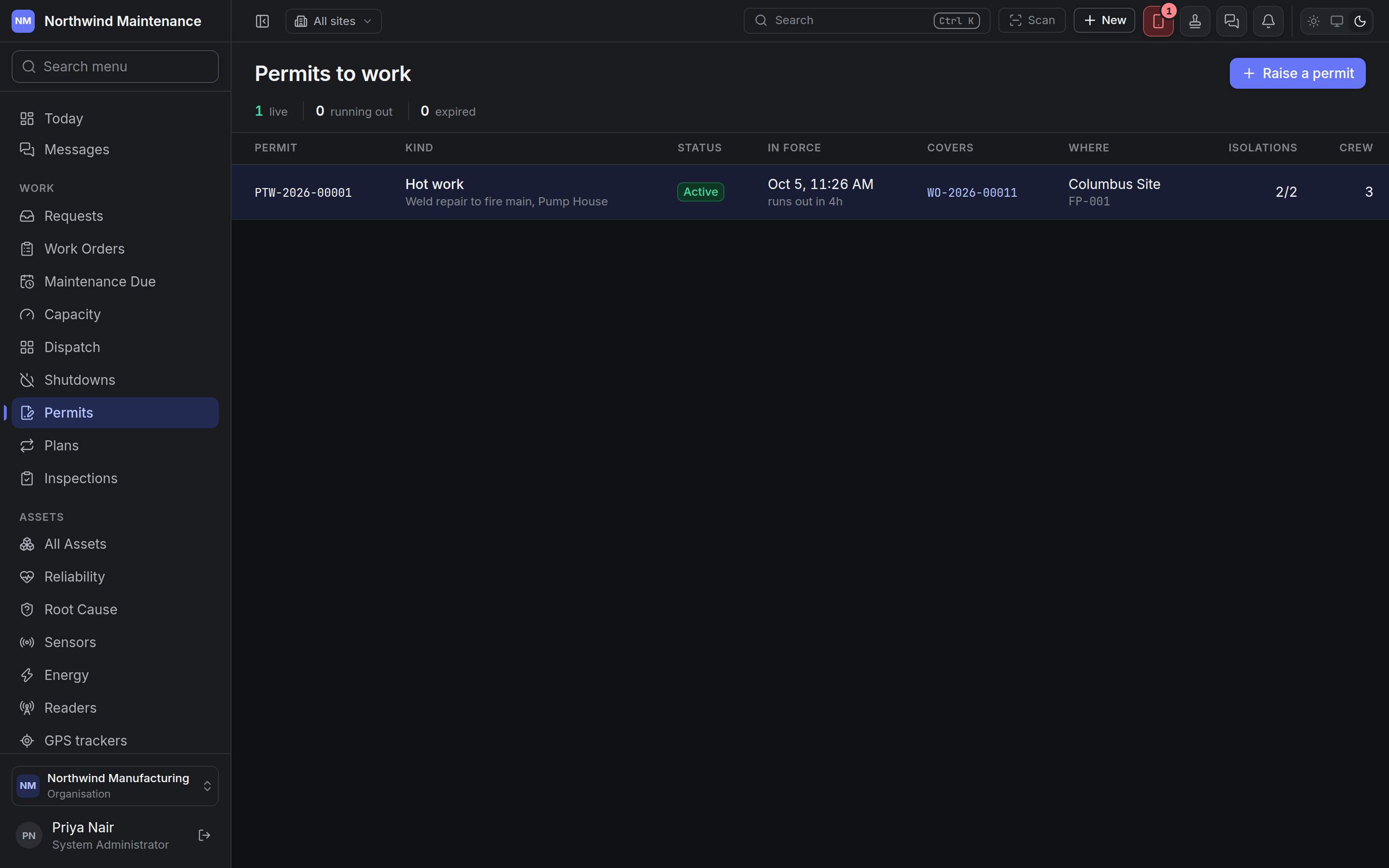Open Energy lightning icon item

(115, 675)
